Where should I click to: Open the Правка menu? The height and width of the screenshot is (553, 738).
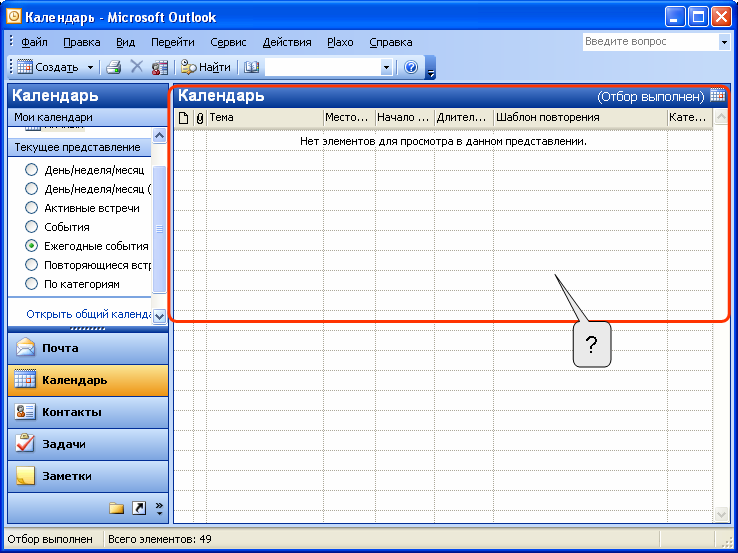pos(82,42)
